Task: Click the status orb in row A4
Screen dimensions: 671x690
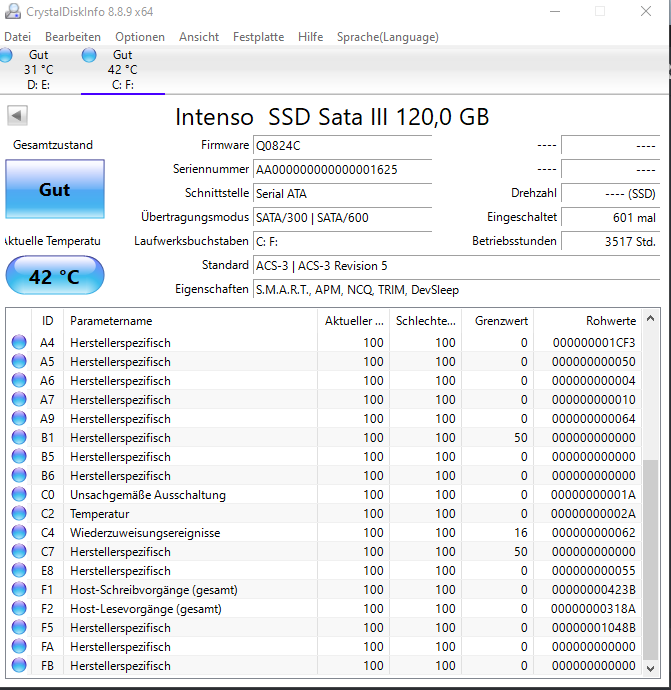Action: click(19, 342)
